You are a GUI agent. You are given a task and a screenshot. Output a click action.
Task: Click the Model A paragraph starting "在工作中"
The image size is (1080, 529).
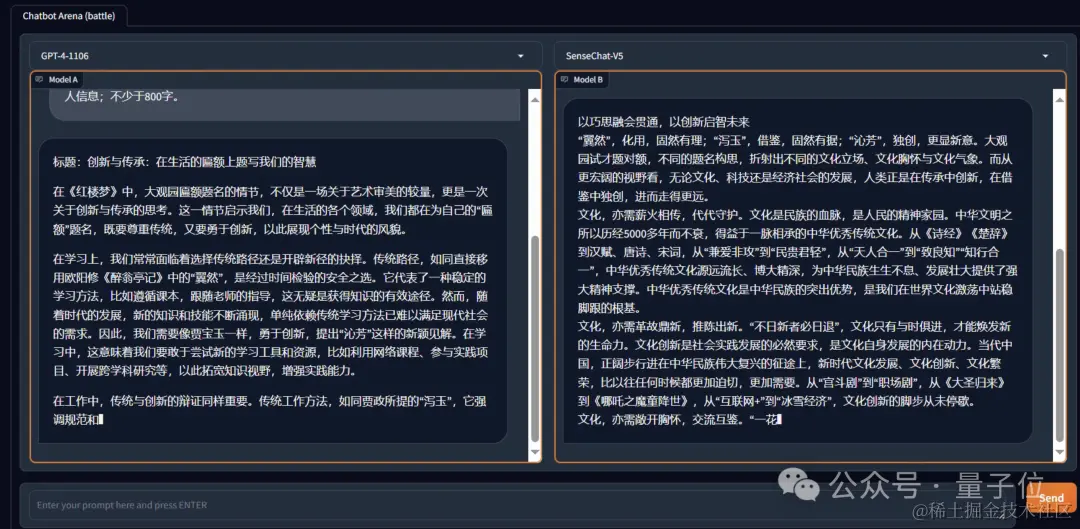(x=272, y=410)
